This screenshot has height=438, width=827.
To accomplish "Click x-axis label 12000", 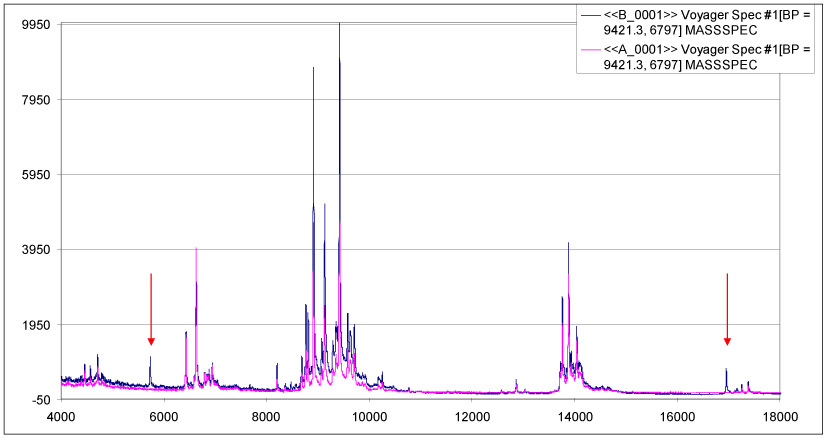I will pyautogui.click(x=472, y=416).
